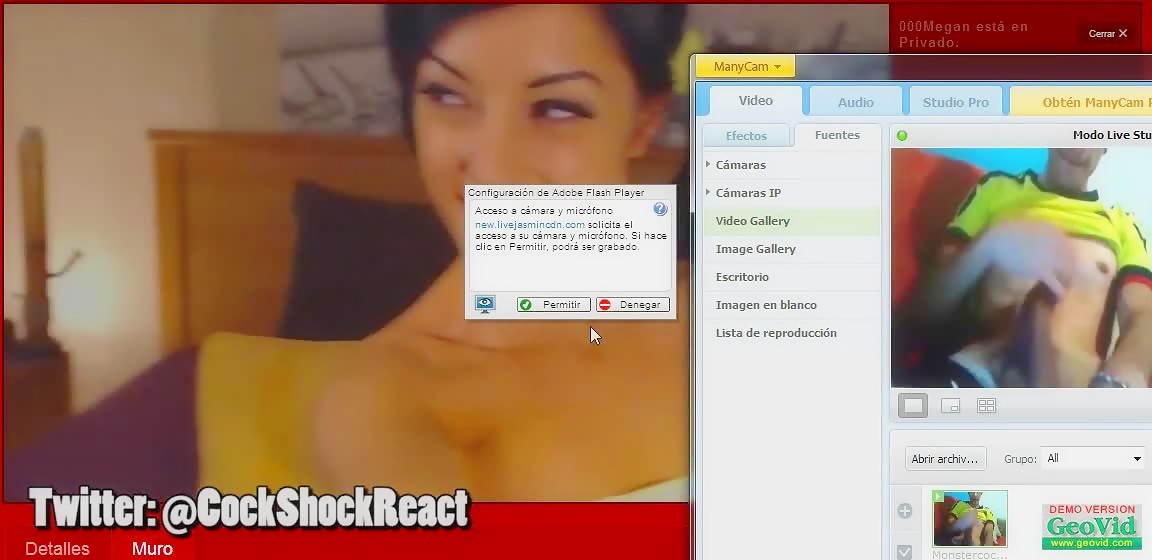Click the Cerrar X icon
Viewport: 1152px width, 560px height.
pyautogui.click(x=1122, y=33)
